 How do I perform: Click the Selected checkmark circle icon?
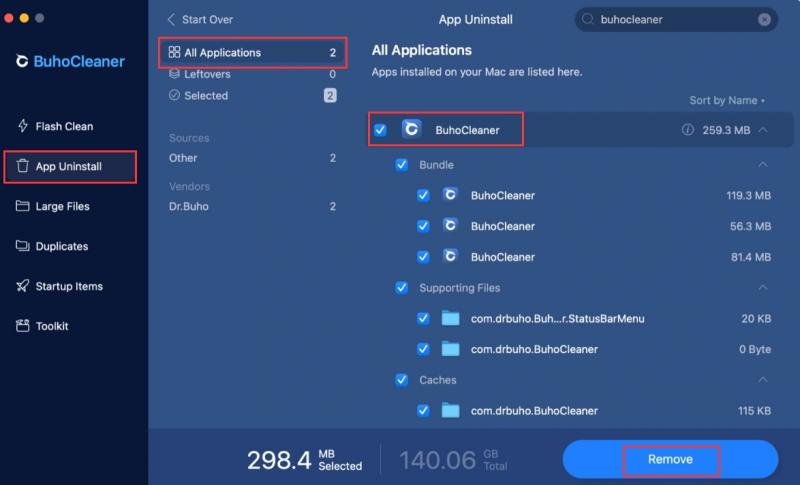tap(174, 95)
